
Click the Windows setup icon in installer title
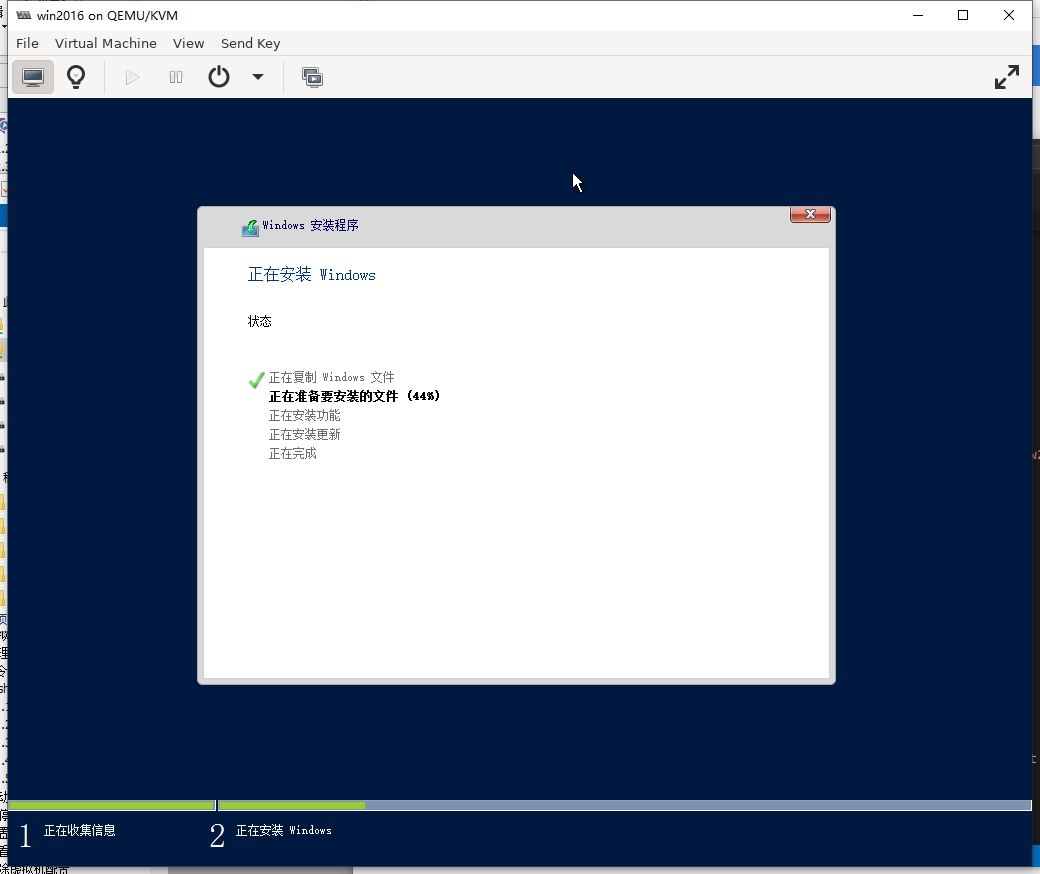click(x=250, y=227)
